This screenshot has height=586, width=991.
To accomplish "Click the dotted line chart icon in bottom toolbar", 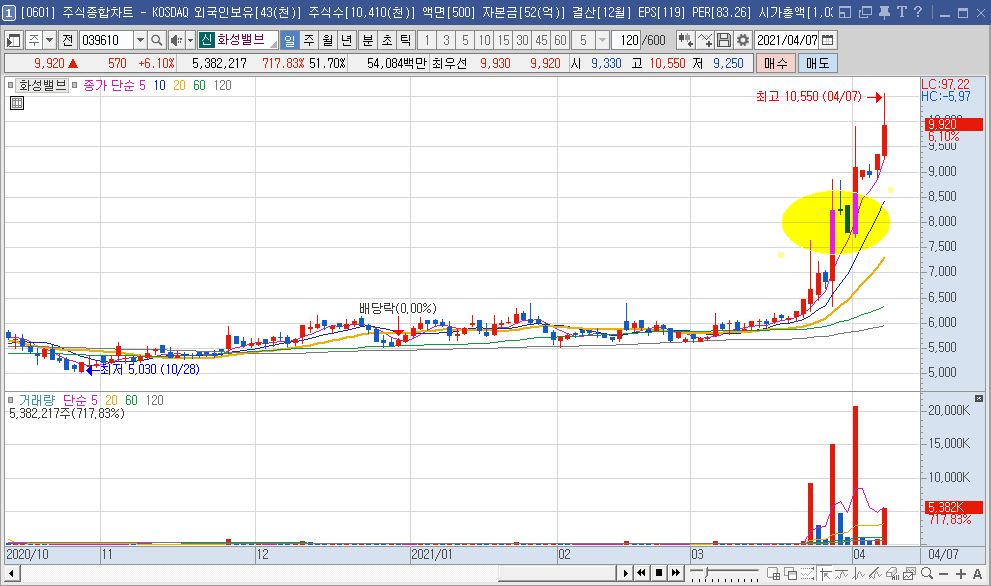I will (807, 573).
